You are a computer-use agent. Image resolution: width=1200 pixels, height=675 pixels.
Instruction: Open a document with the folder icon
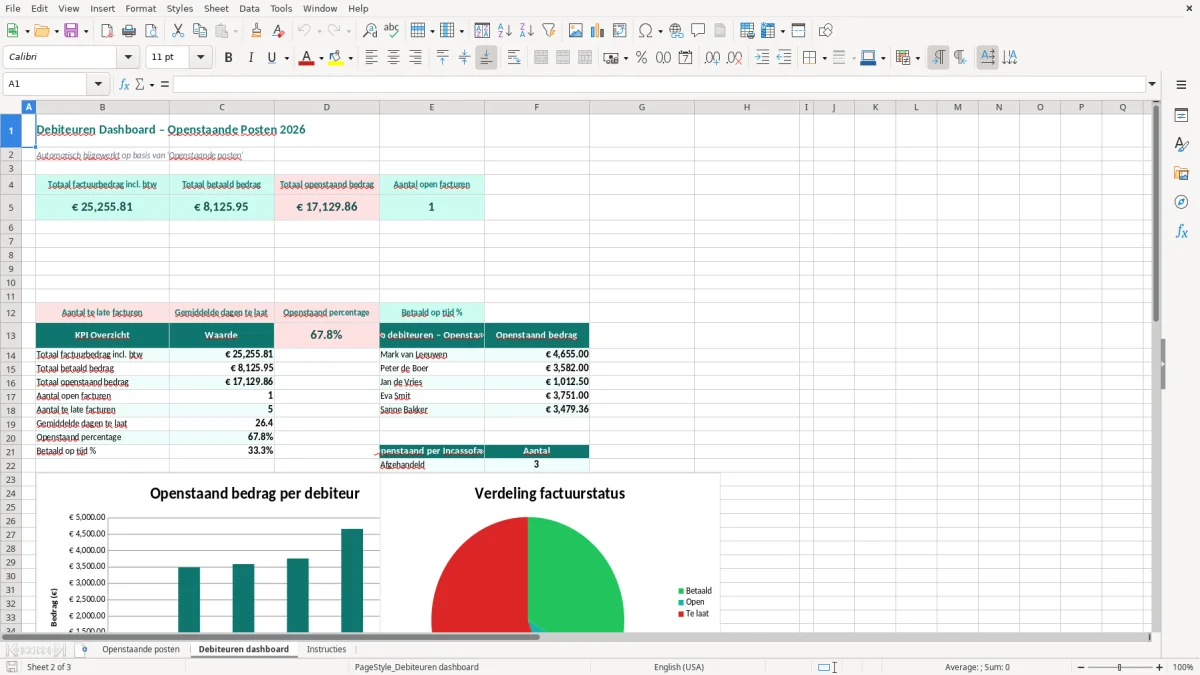point(41,31)
